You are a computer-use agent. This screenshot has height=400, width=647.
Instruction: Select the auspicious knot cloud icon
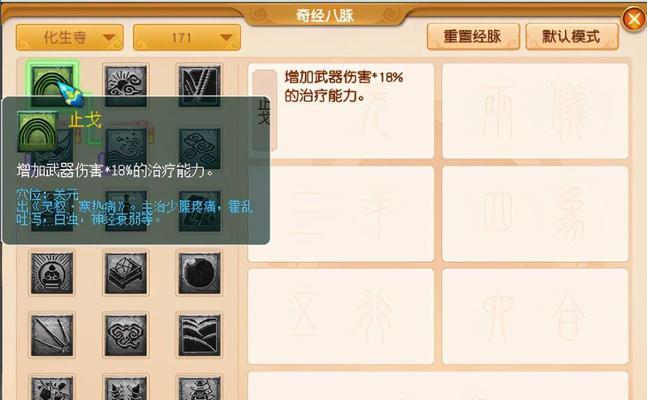(125, 335)
